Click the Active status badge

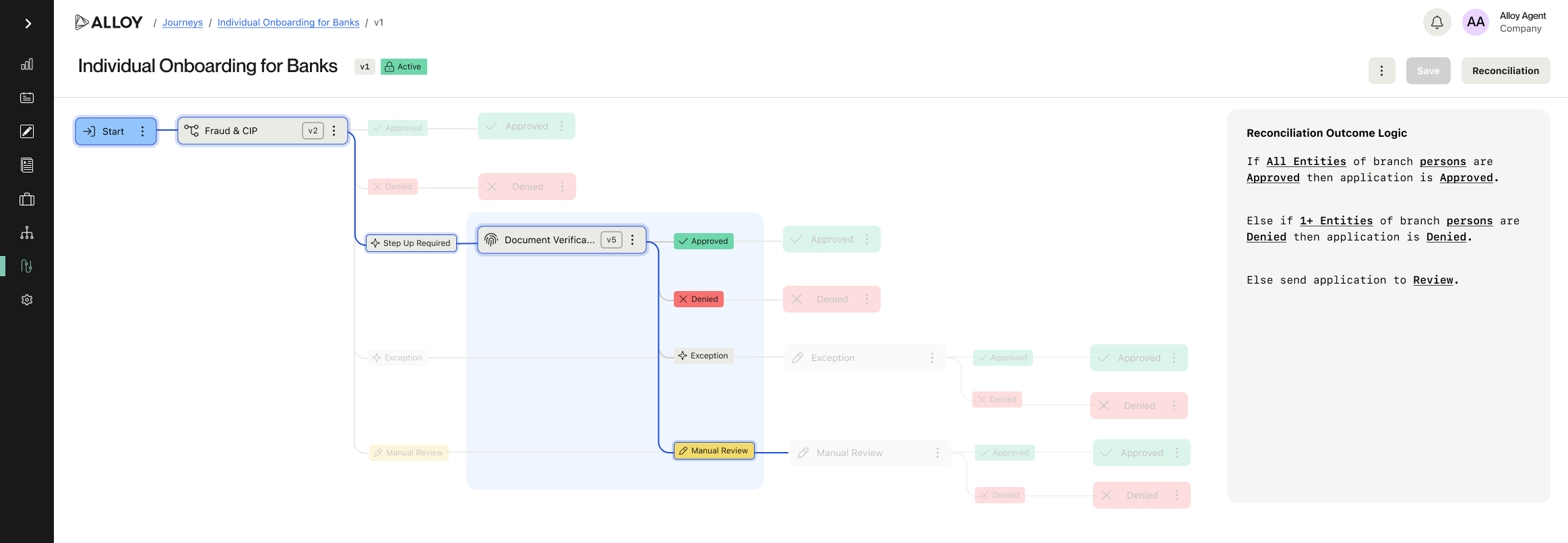click(x=404, y=67)
